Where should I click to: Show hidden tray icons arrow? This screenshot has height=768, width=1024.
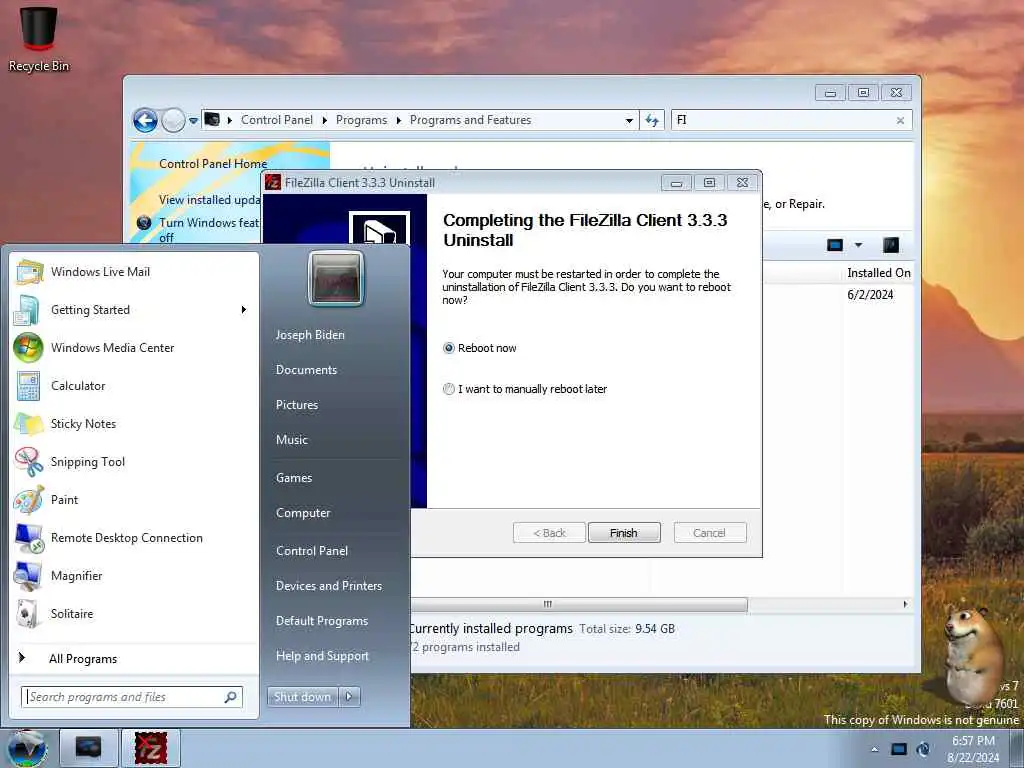tap(874, 749)
